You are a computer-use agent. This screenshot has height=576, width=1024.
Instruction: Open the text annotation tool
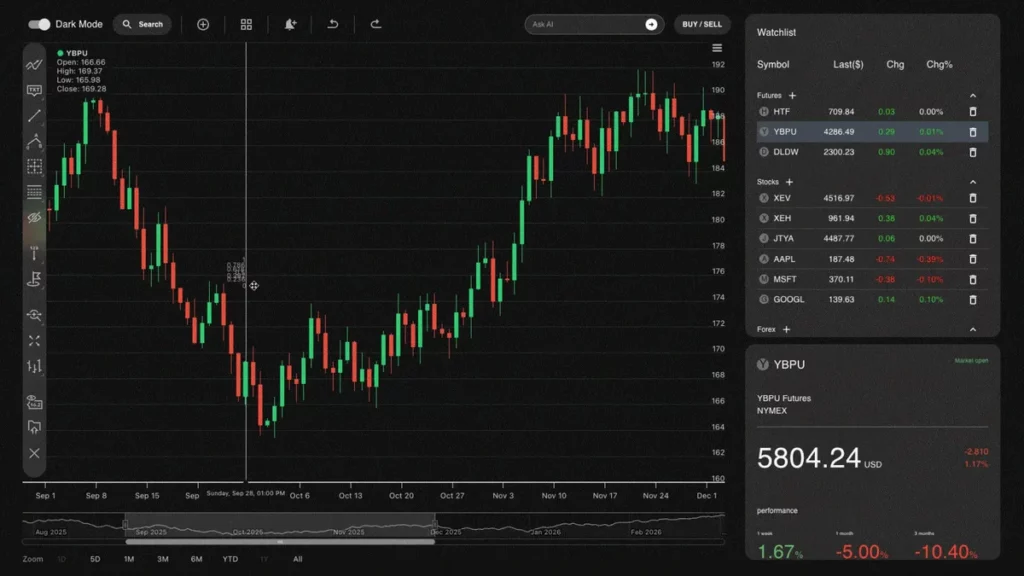click(x=34, y=90)
